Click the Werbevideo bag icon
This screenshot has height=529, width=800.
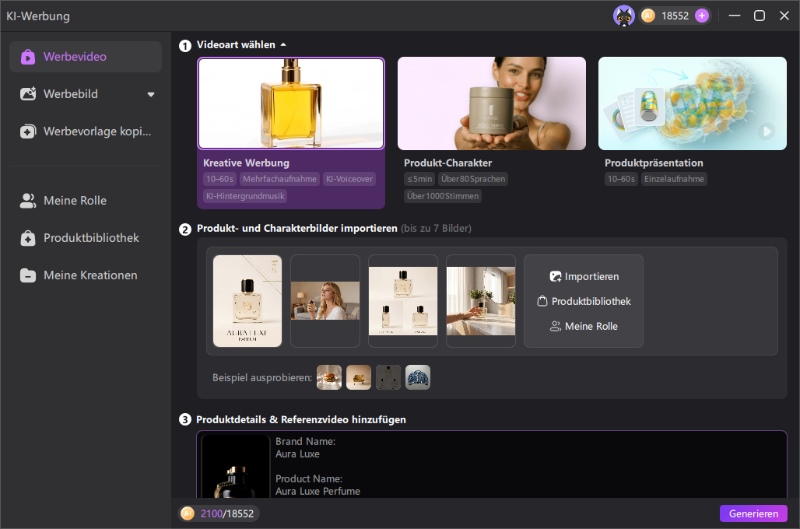point(28,57)
